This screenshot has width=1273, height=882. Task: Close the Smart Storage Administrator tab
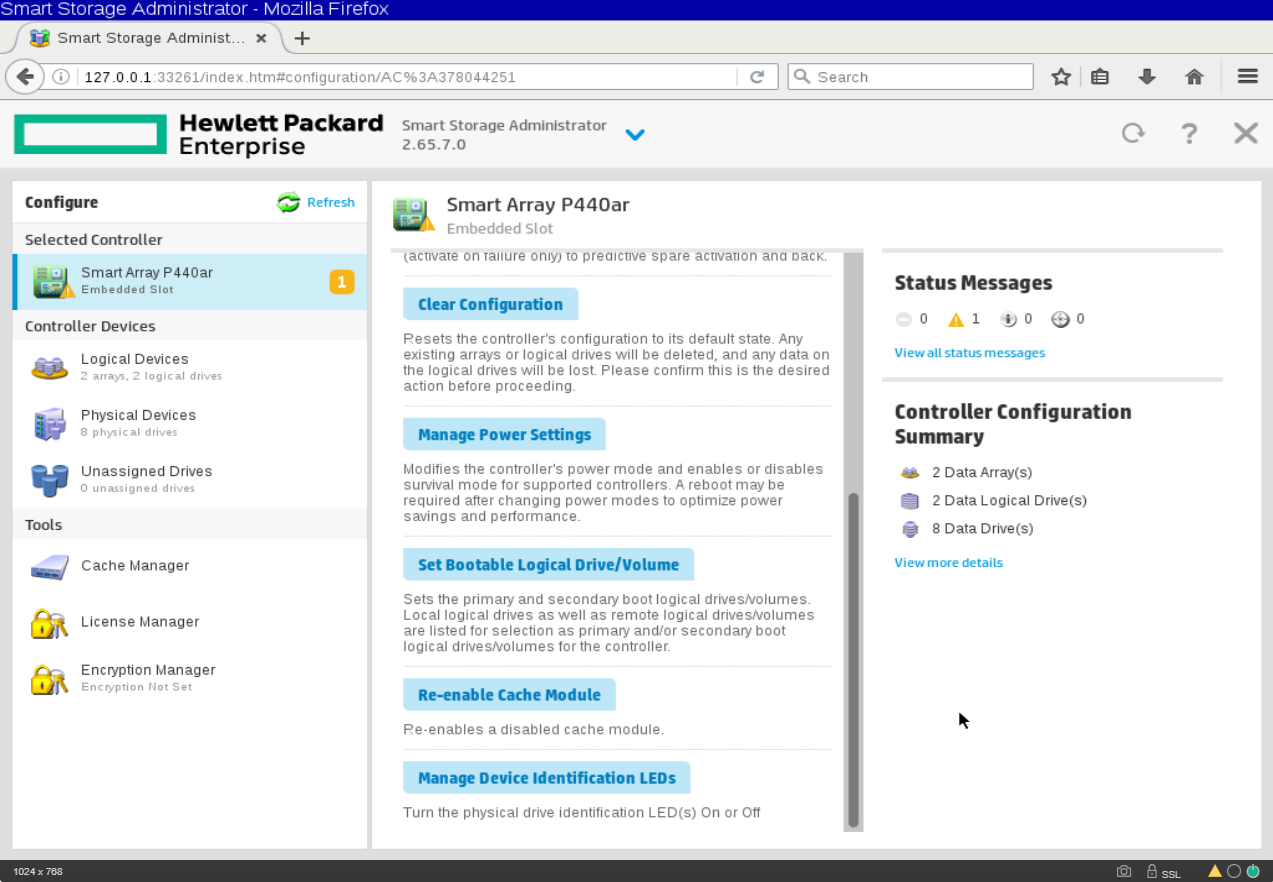261,38
